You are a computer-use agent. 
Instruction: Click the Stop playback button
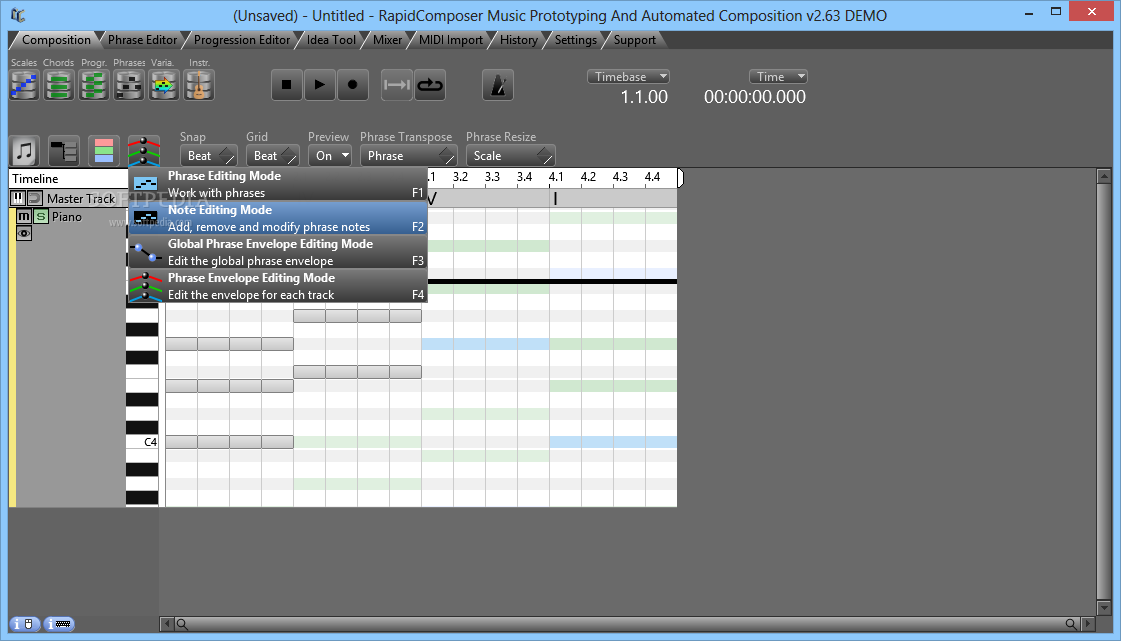point(287,85)
